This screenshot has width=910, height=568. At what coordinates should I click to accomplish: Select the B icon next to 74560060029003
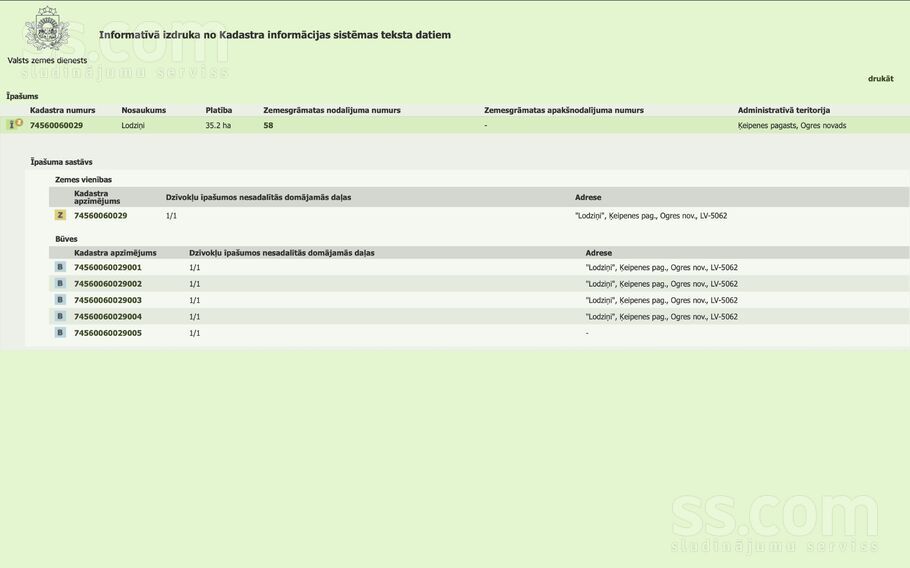60,300
